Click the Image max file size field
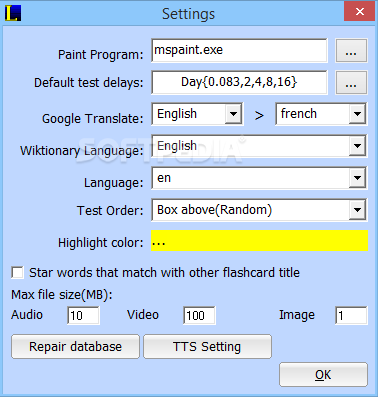The image size is (378, 397). tap(351, 315)
